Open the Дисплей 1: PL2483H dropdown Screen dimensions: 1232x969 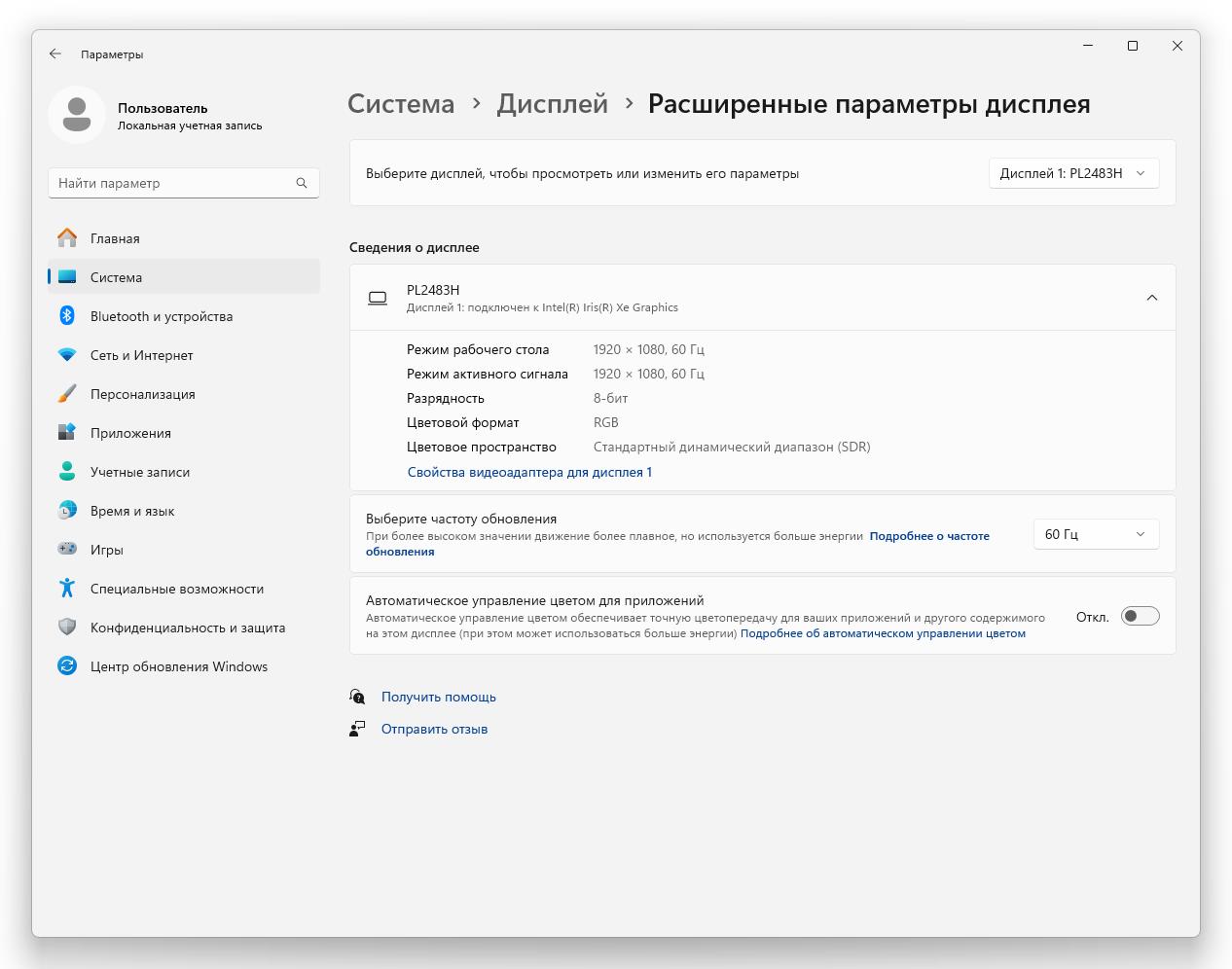pos(1073,173)
